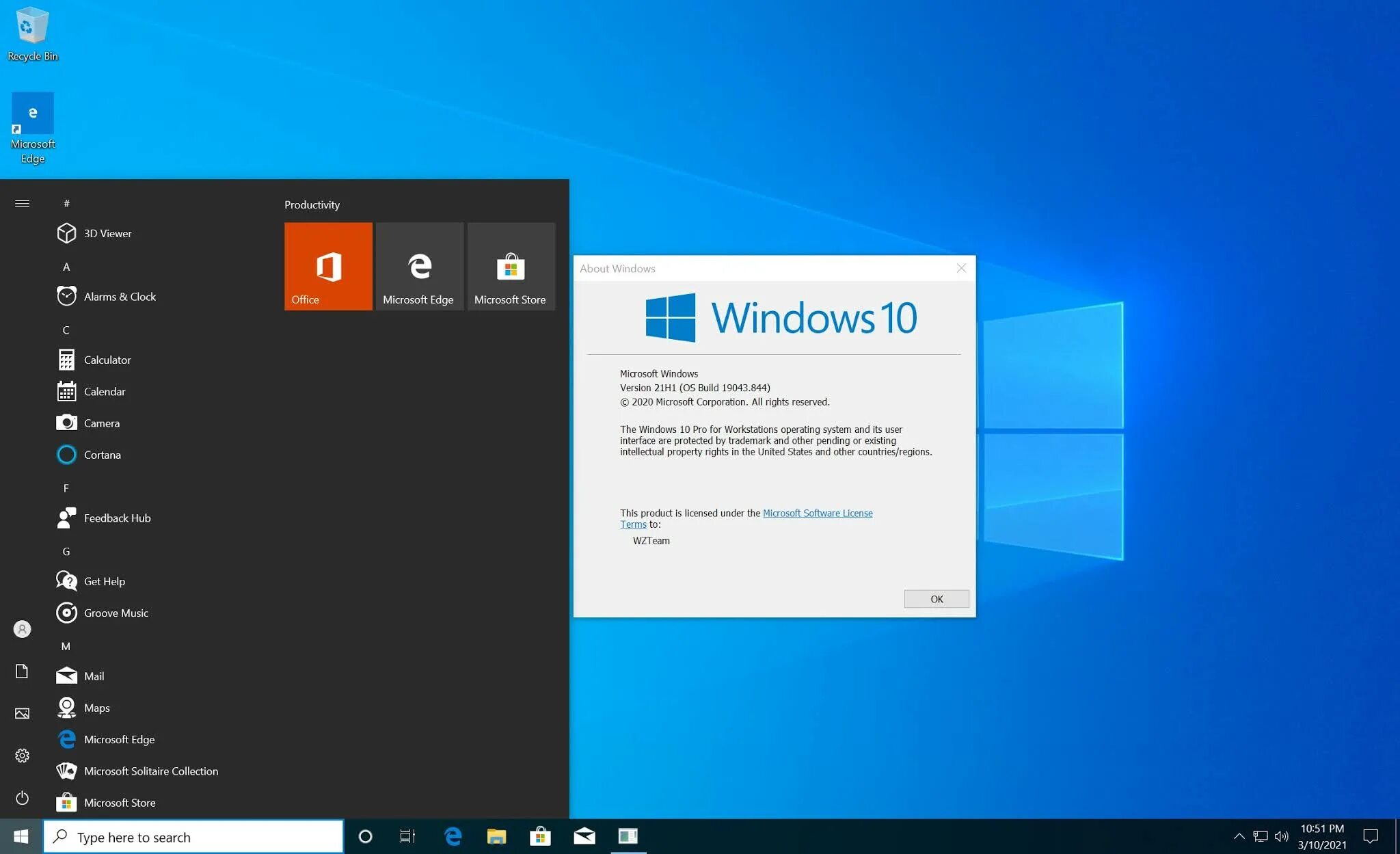
Task: Open Calculator from app list
Action: tap(106, 358)
